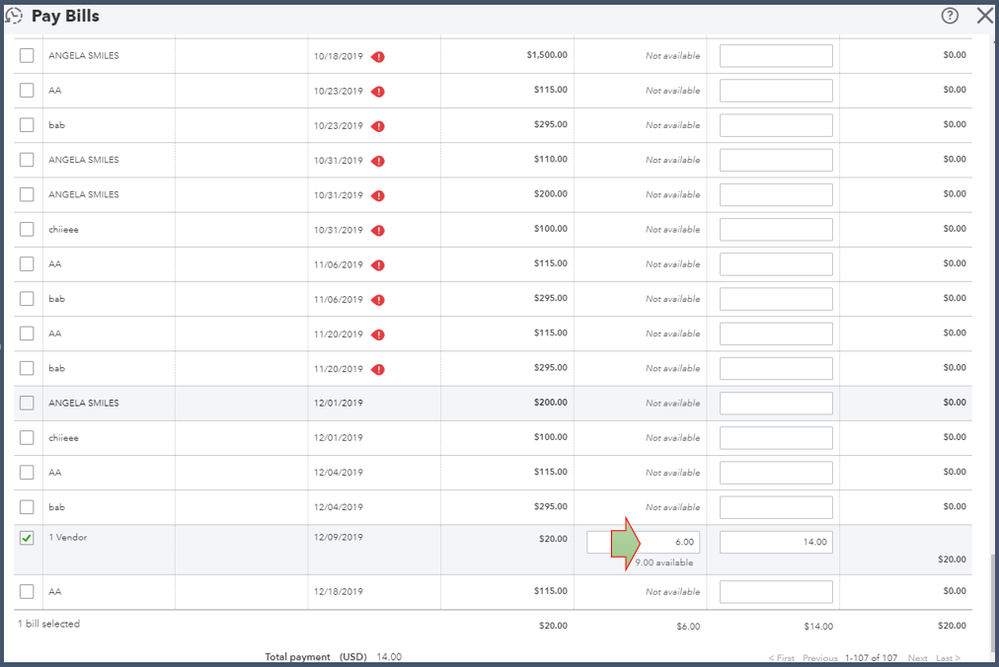Click overdue icon on chiieee 10/31/2019 row
Screen dimensions: 999x667
pos(378,231)
